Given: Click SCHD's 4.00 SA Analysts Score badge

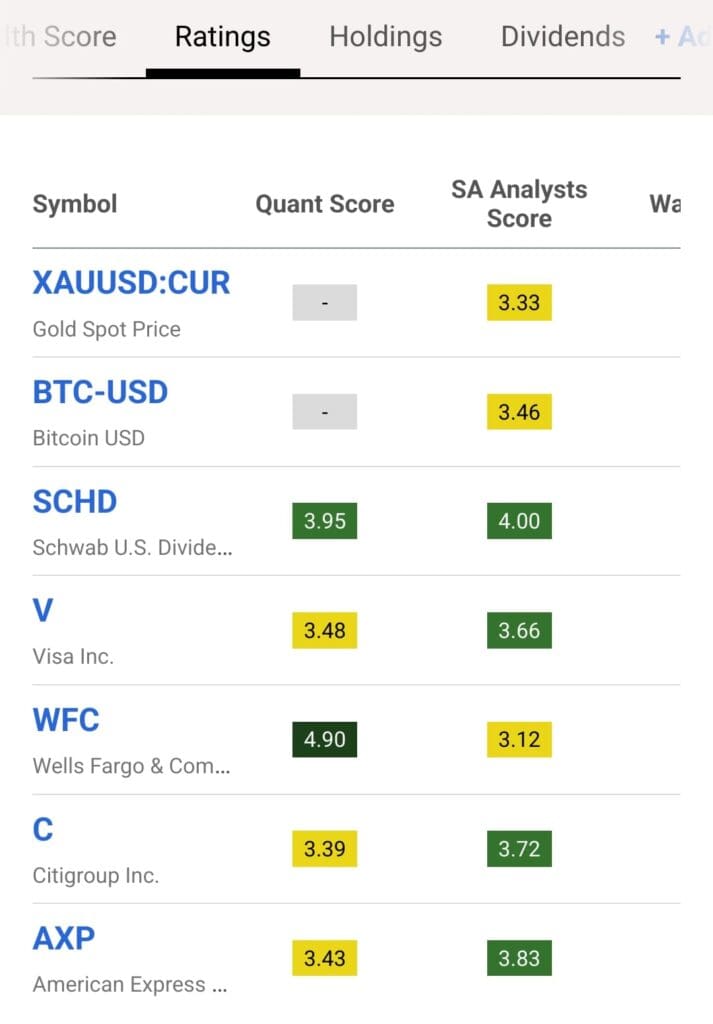Looking at the screenshot, I should (518, 521).
